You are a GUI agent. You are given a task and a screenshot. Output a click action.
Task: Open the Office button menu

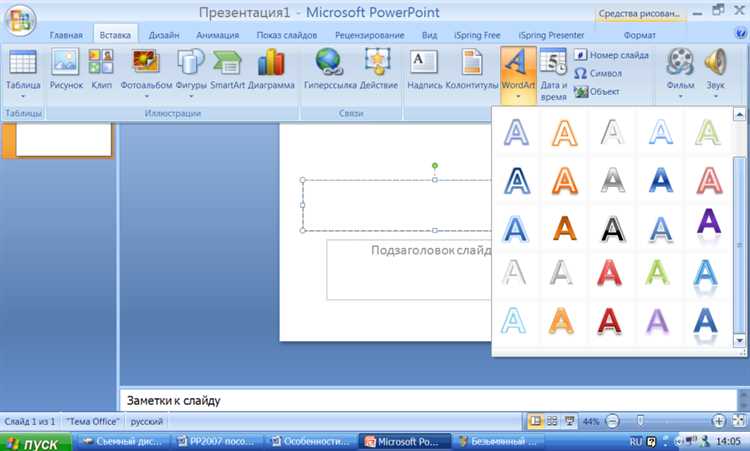[20, 20]
